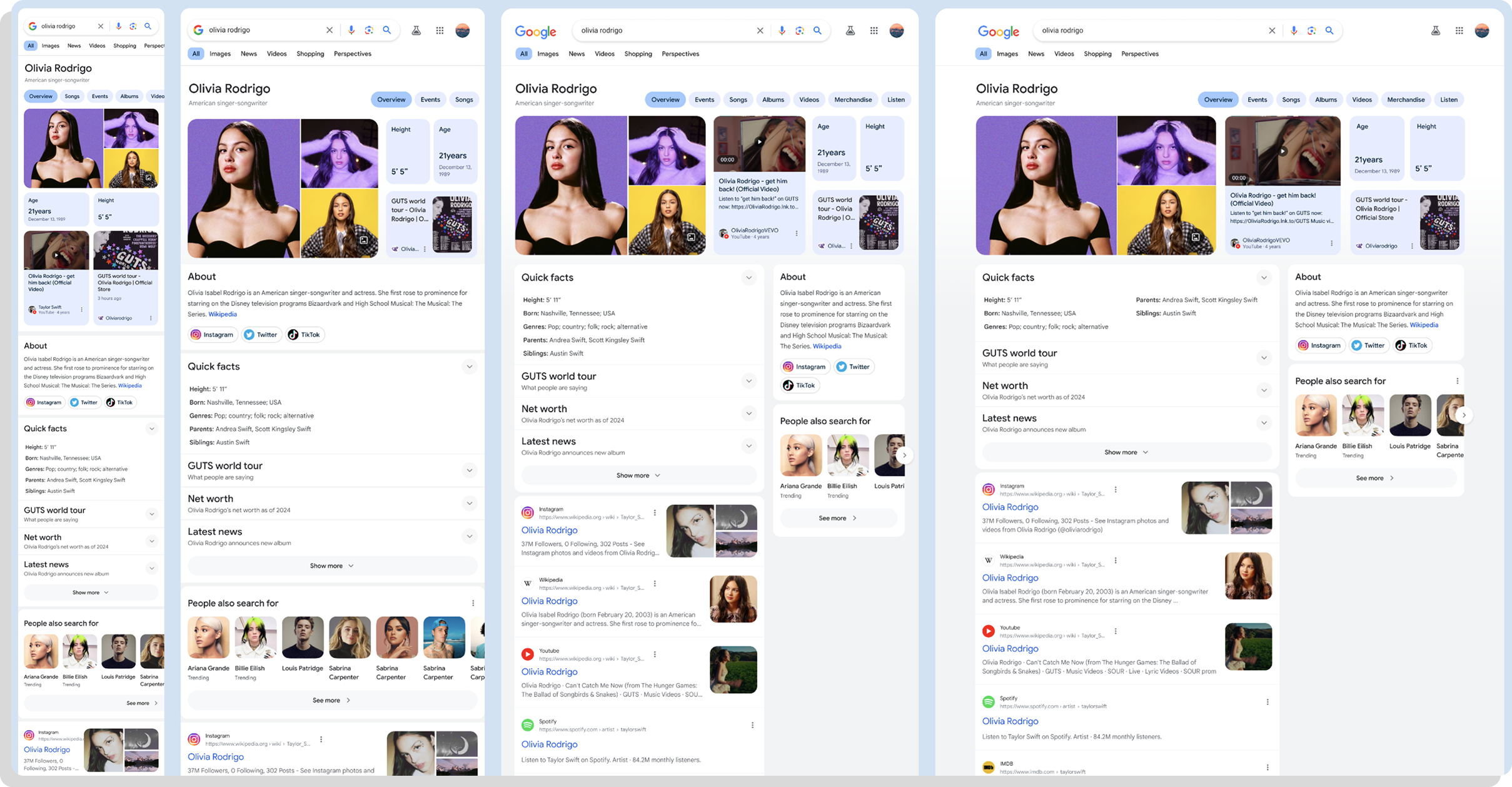Open the IMDB search result
1512x787 pixels.
1005,763
